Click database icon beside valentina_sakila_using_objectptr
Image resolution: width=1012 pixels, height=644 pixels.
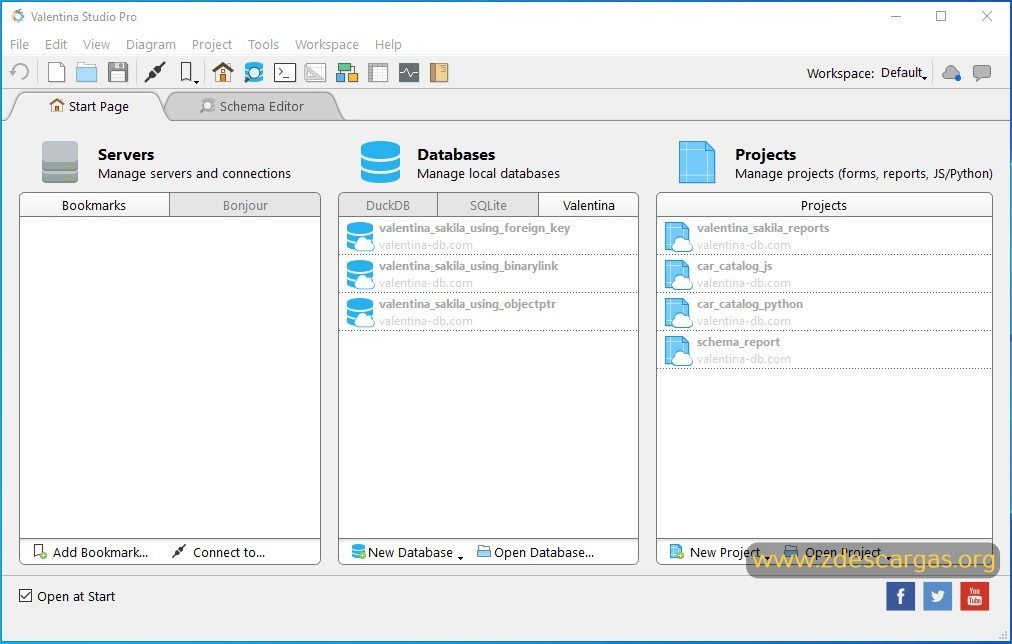click(x=360, y=312)
